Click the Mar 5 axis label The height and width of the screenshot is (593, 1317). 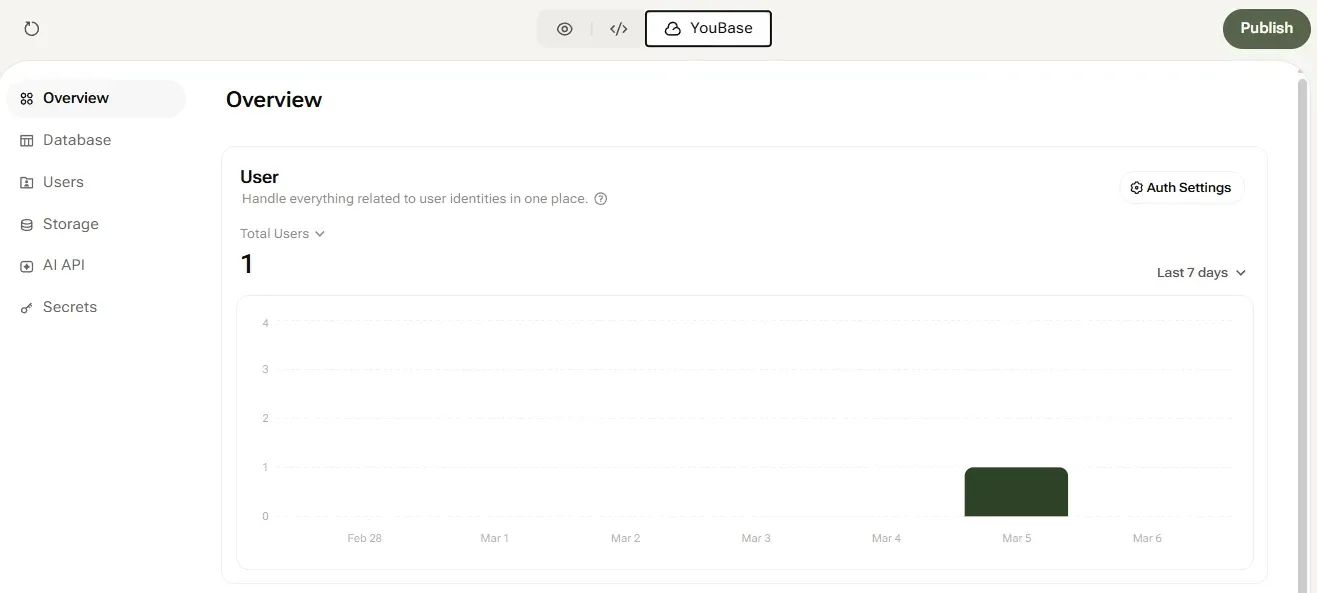click(1016, 538)
